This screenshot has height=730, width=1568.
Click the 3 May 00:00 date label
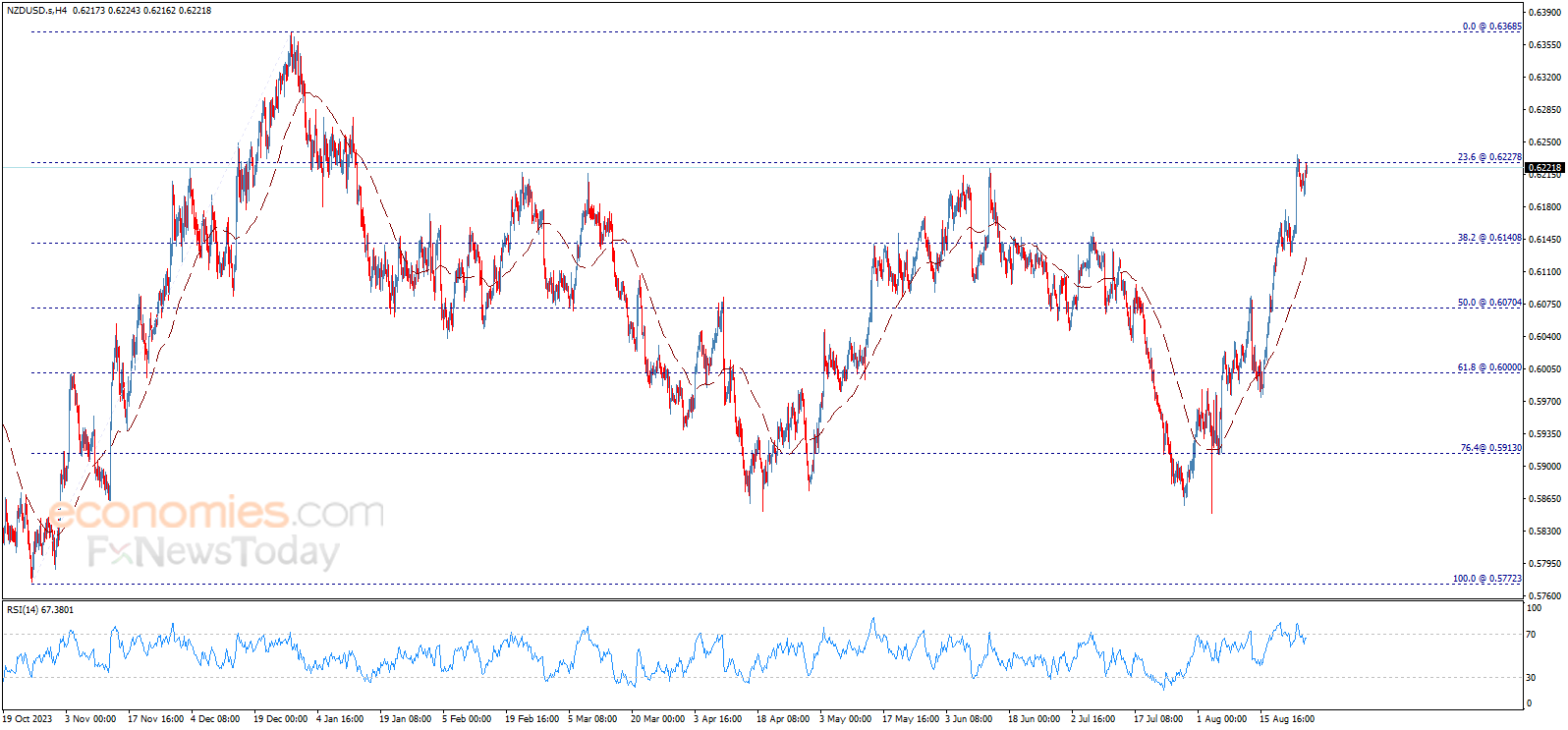[x=845, y=719]
